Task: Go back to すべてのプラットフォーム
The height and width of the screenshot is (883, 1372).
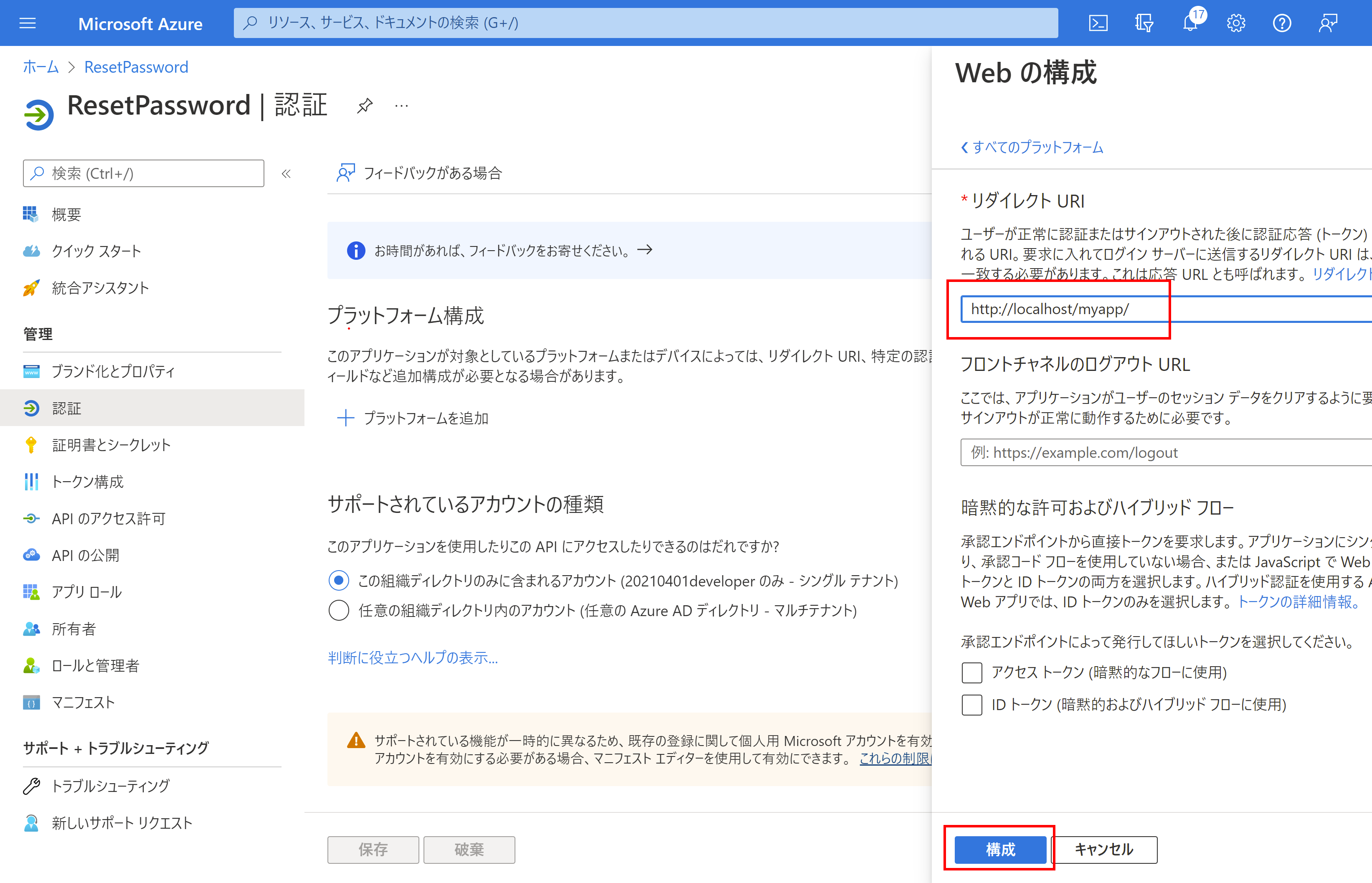Action: [1032, 147]
